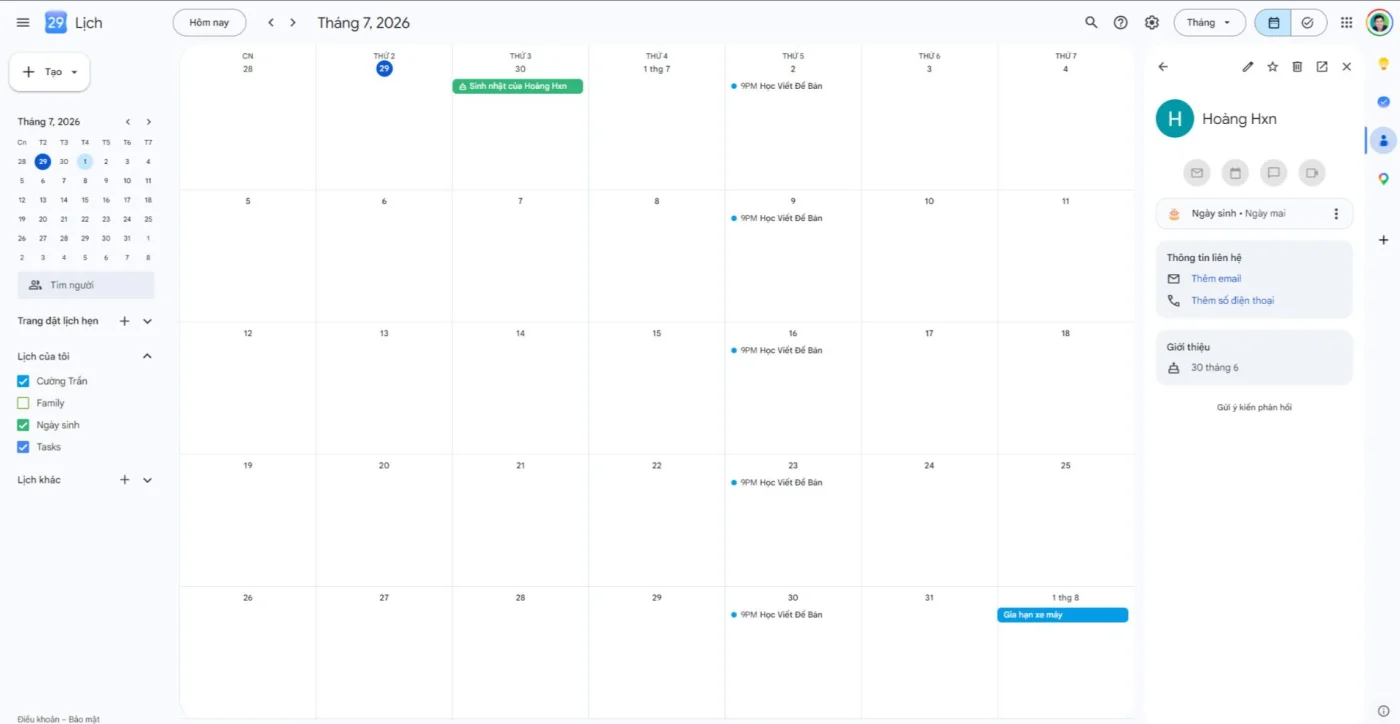Click the Thêm email link
1400x724 pixels.
tap(1216, 279)
